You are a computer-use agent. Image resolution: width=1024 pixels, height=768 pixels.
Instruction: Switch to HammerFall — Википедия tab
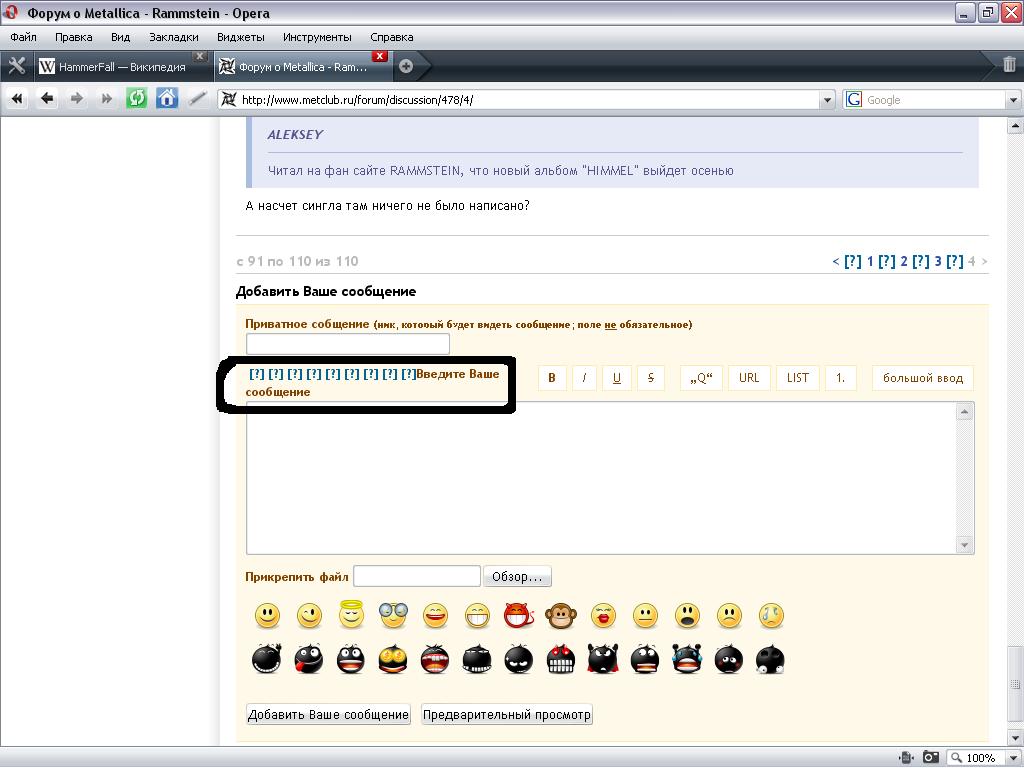coord(121,67)
